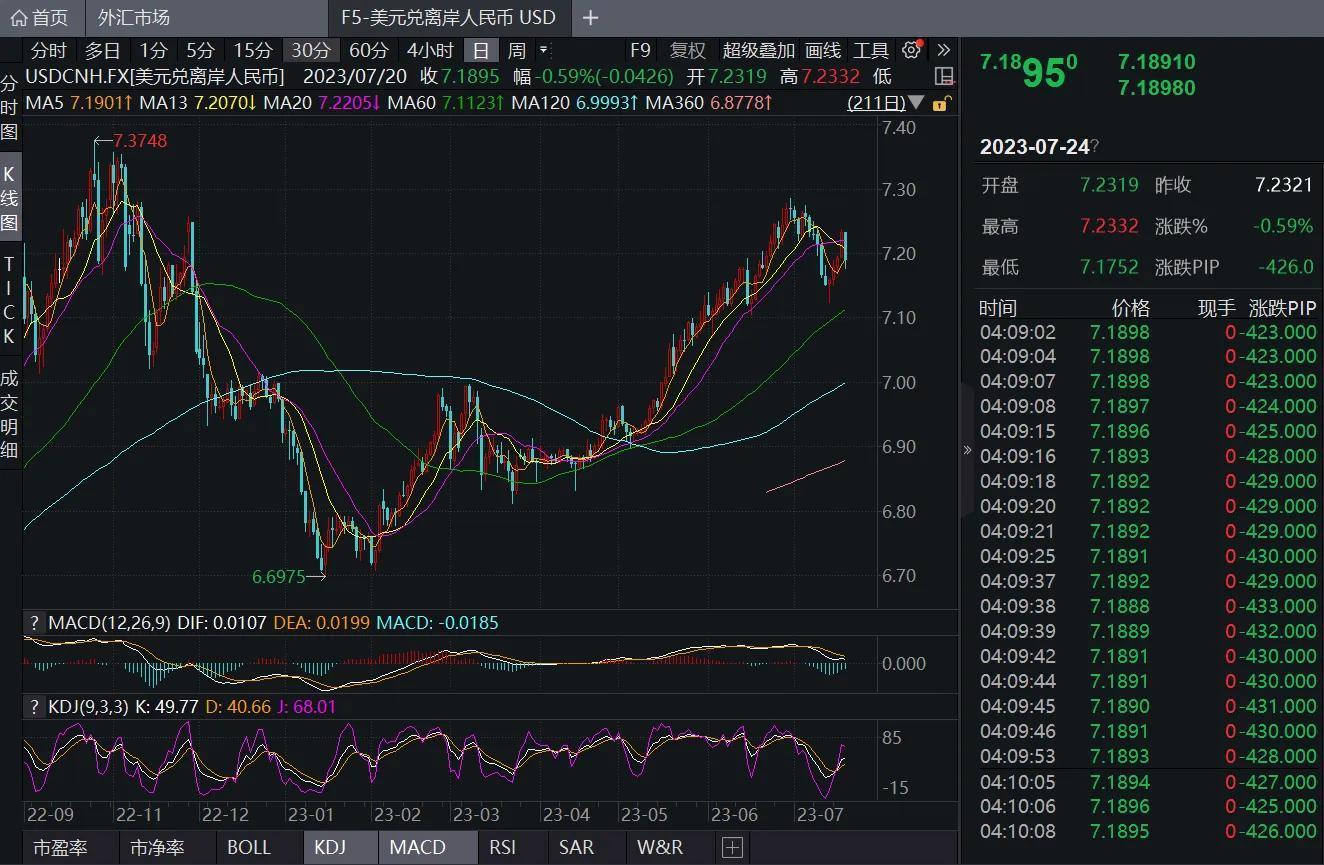This screenshot has width=1324, height=865.
Task: Expand the period dropdown arrow after 周
Action: click(x=544, y=50)
